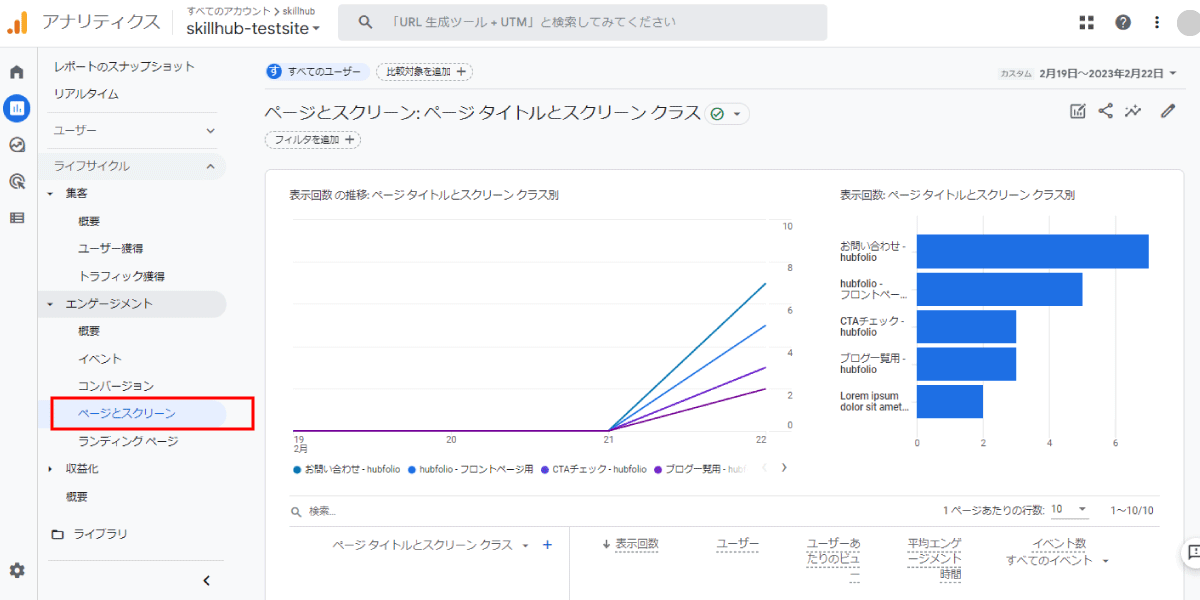Open the Configure table icon in the left rail

pos(17,217)
